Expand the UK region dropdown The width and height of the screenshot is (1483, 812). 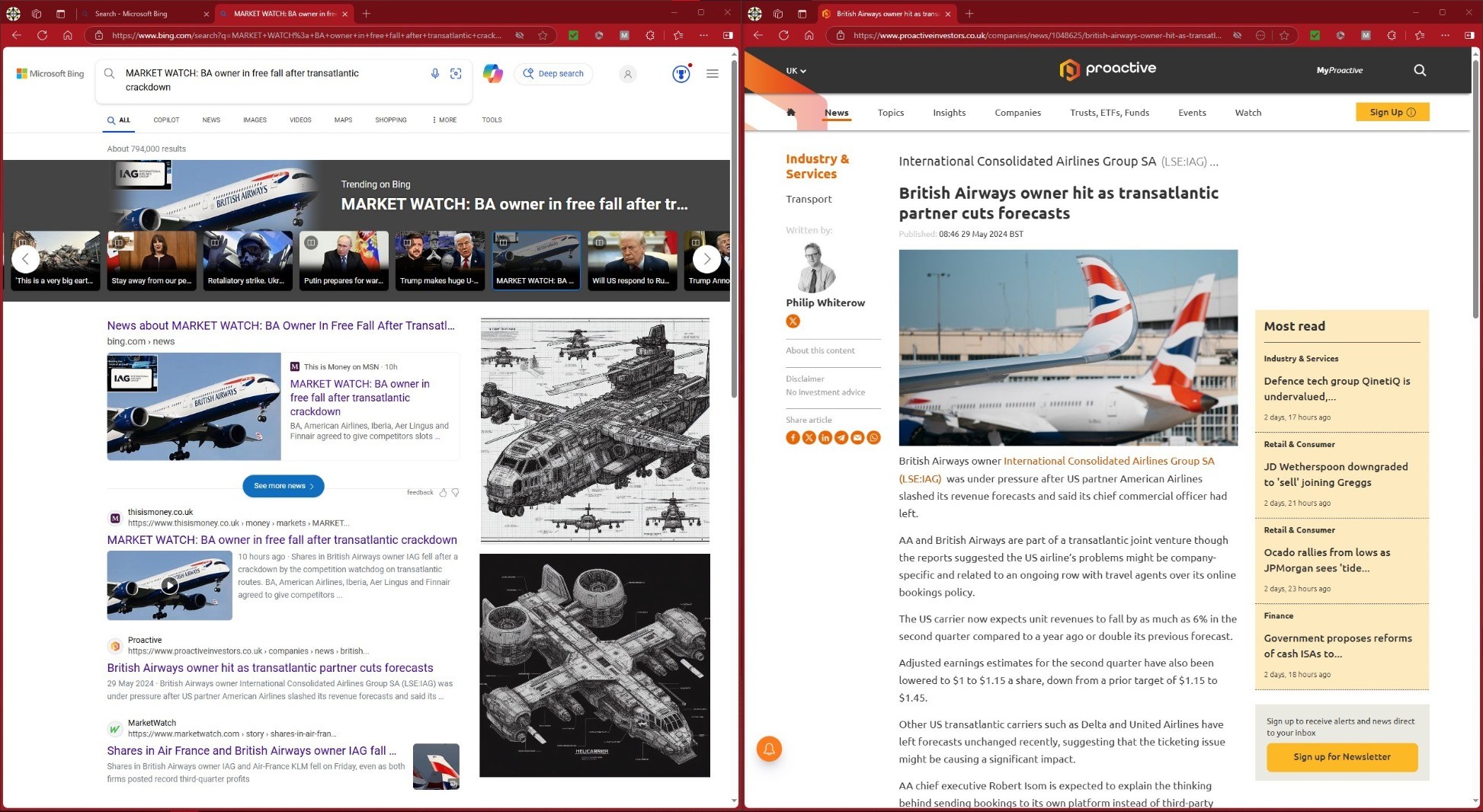[x=796, y=71]
